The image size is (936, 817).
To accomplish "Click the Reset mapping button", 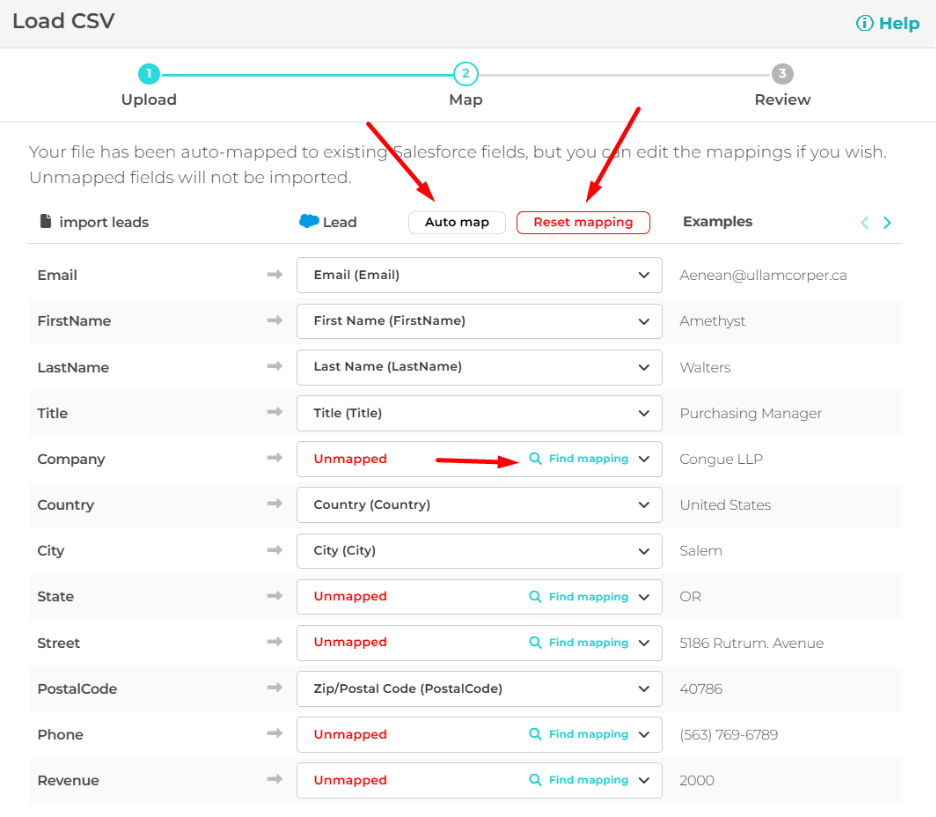I will (583, 222).
